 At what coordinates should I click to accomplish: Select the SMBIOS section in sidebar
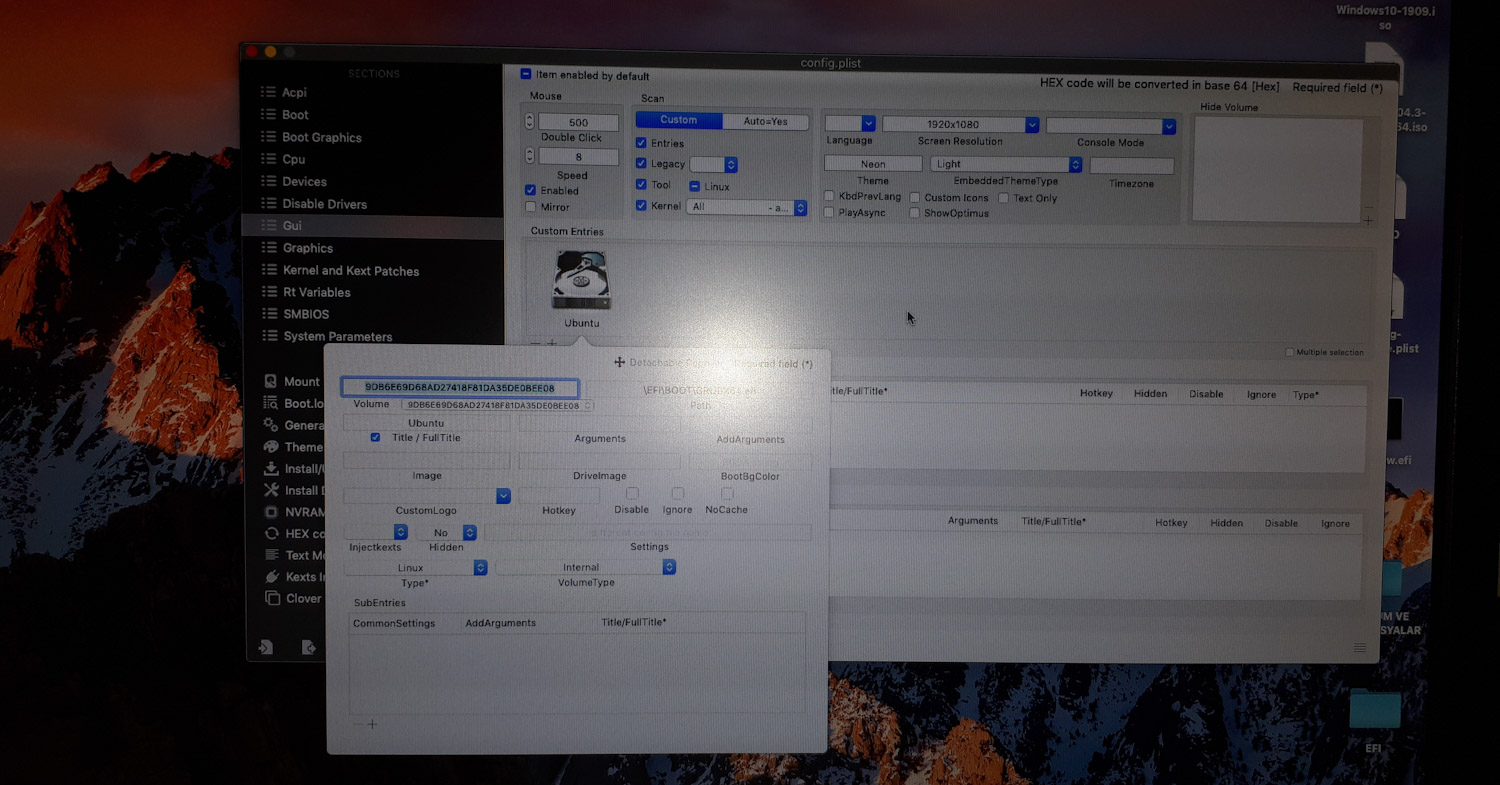coord(305,314)
